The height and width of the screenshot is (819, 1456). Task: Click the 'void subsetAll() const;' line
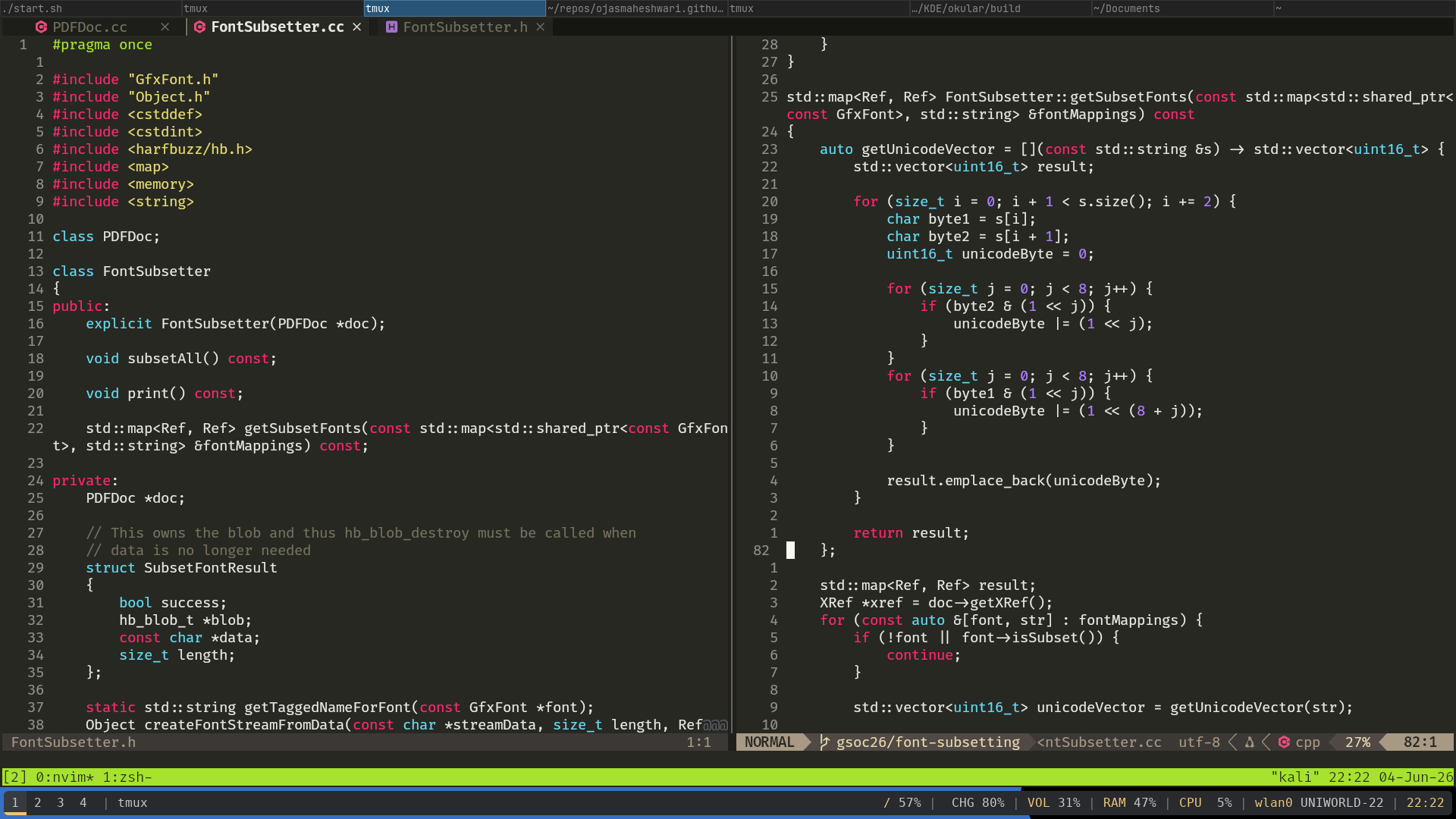tap(181, 359)
